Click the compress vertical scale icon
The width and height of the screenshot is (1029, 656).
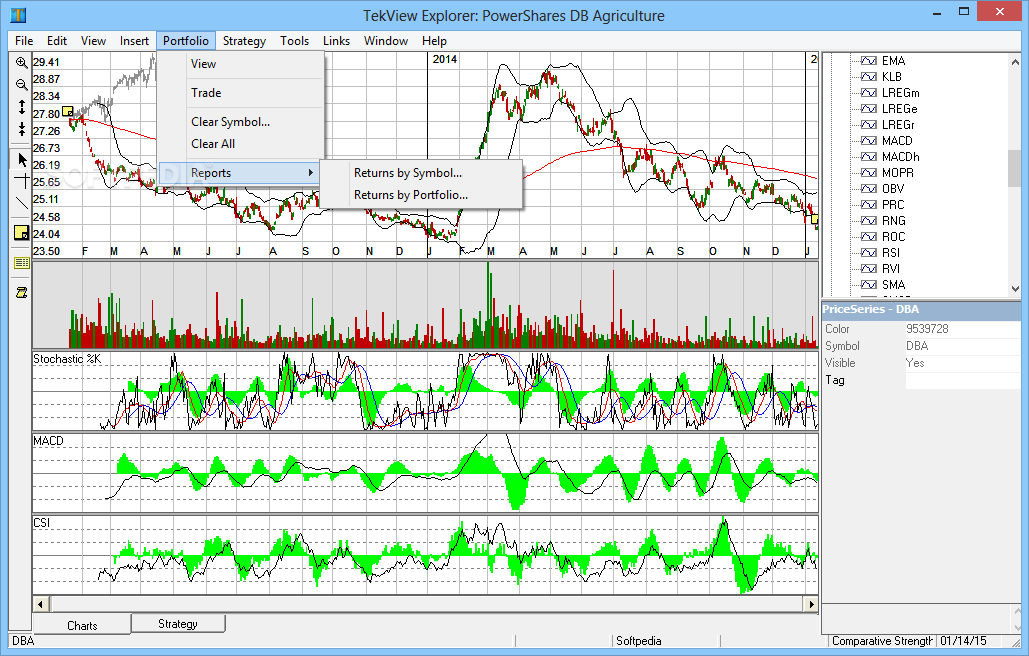(22, 129)
